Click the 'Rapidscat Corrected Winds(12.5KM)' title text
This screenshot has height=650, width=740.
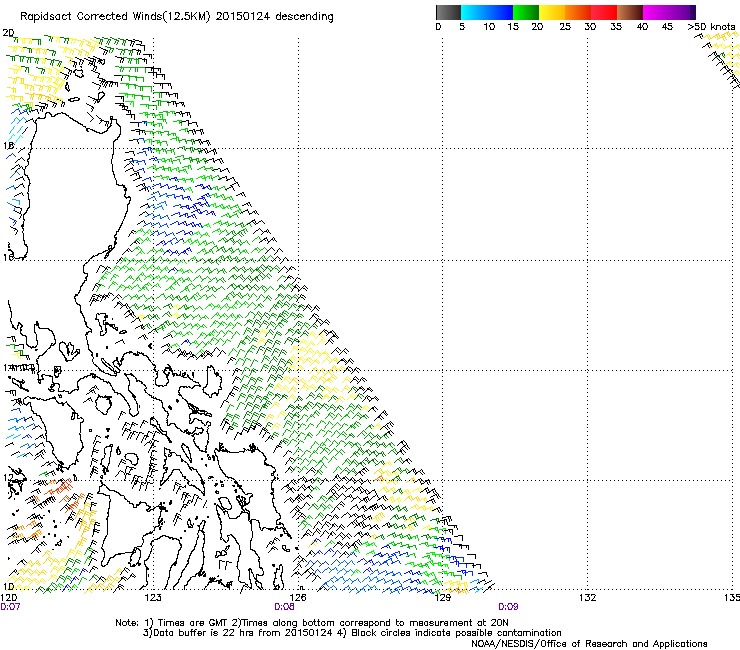(116, 17)
